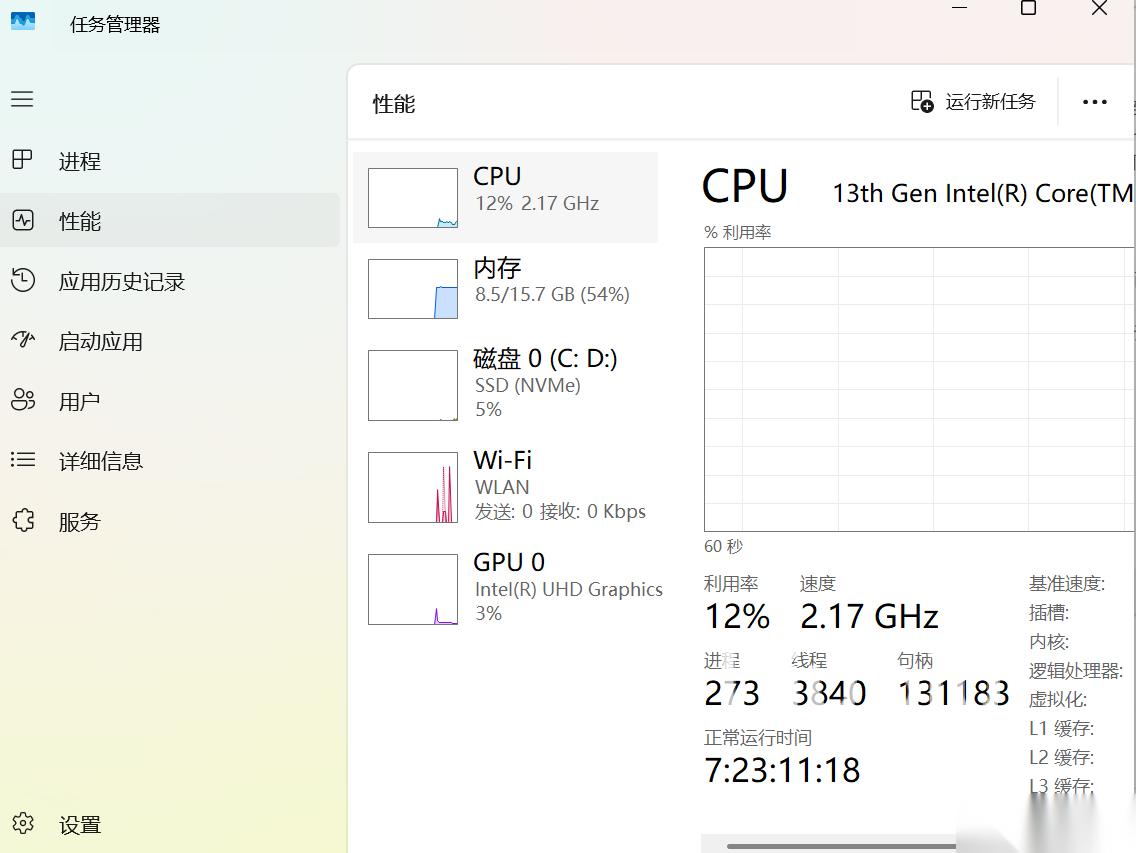1136x853 pixels.
Task: Open the 应用历史记录 navigation item
Action: [x=170, y=280]
